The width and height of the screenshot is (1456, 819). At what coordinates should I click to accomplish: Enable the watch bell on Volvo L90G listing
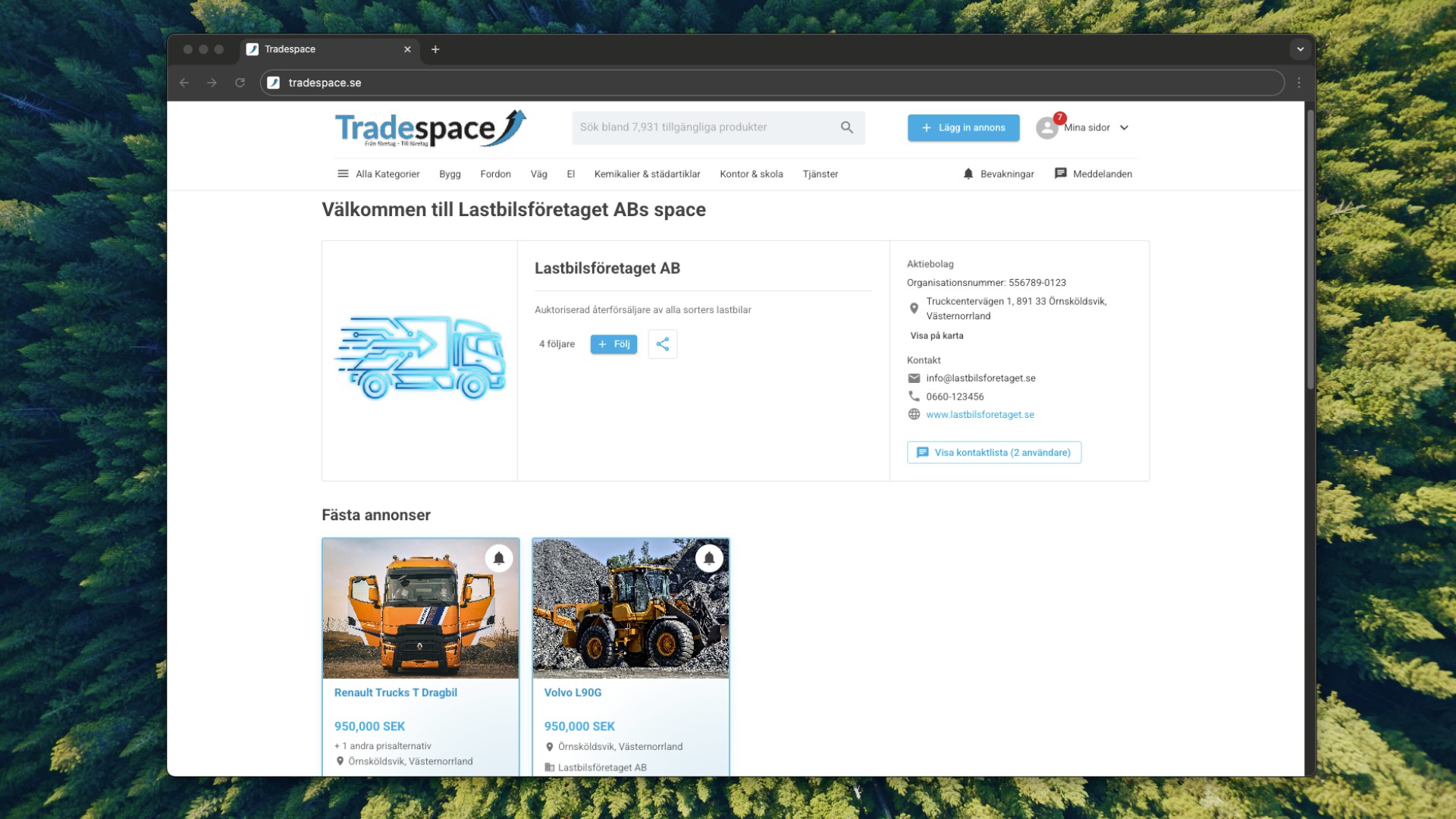pyautogui.click(x=709, y=558)
